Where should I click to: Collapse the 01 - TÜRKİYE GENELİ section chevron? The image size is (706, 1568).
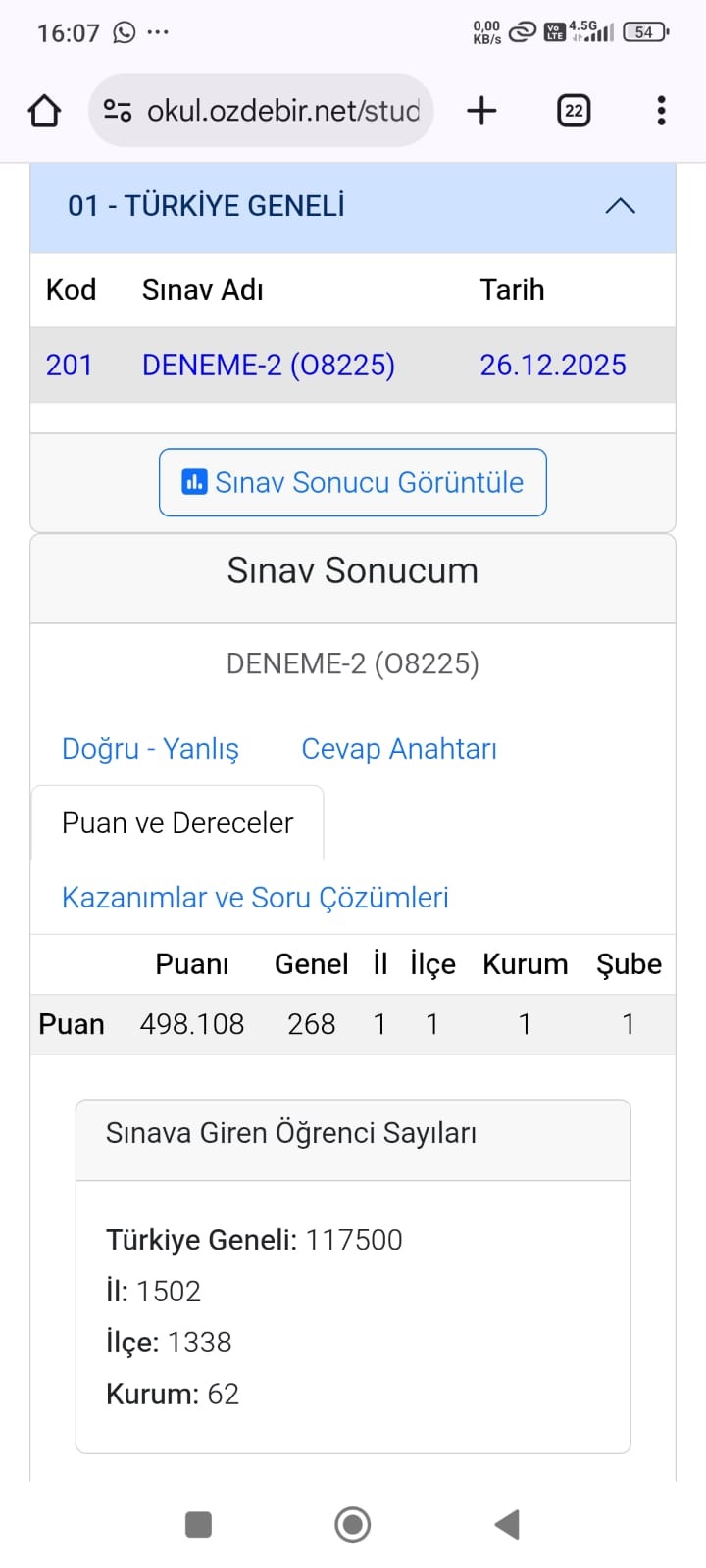pos(620,206)
